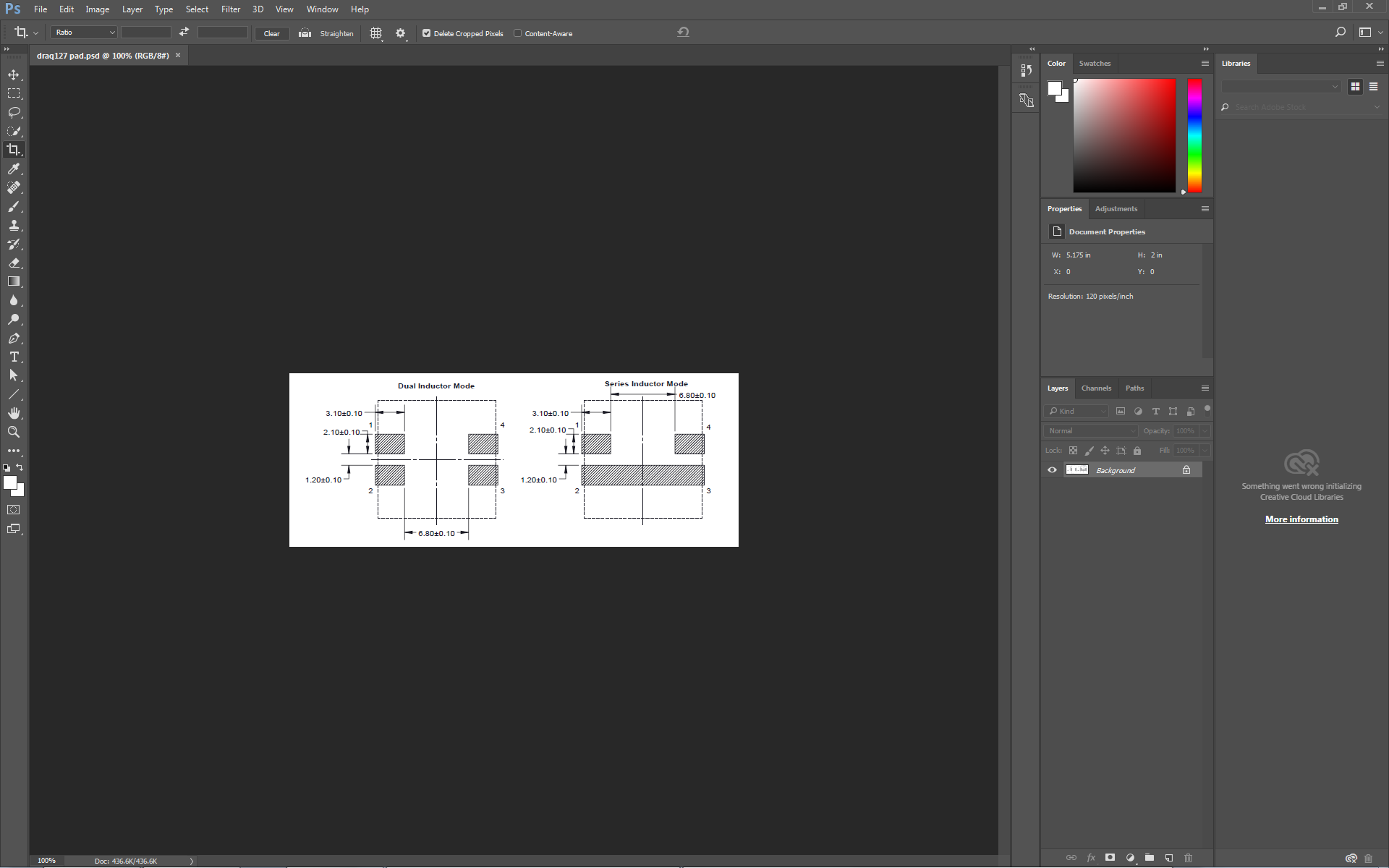Select the Clone Stamp tool
The width and height of the screenshot is (1389, 868).
coord(14,225)
